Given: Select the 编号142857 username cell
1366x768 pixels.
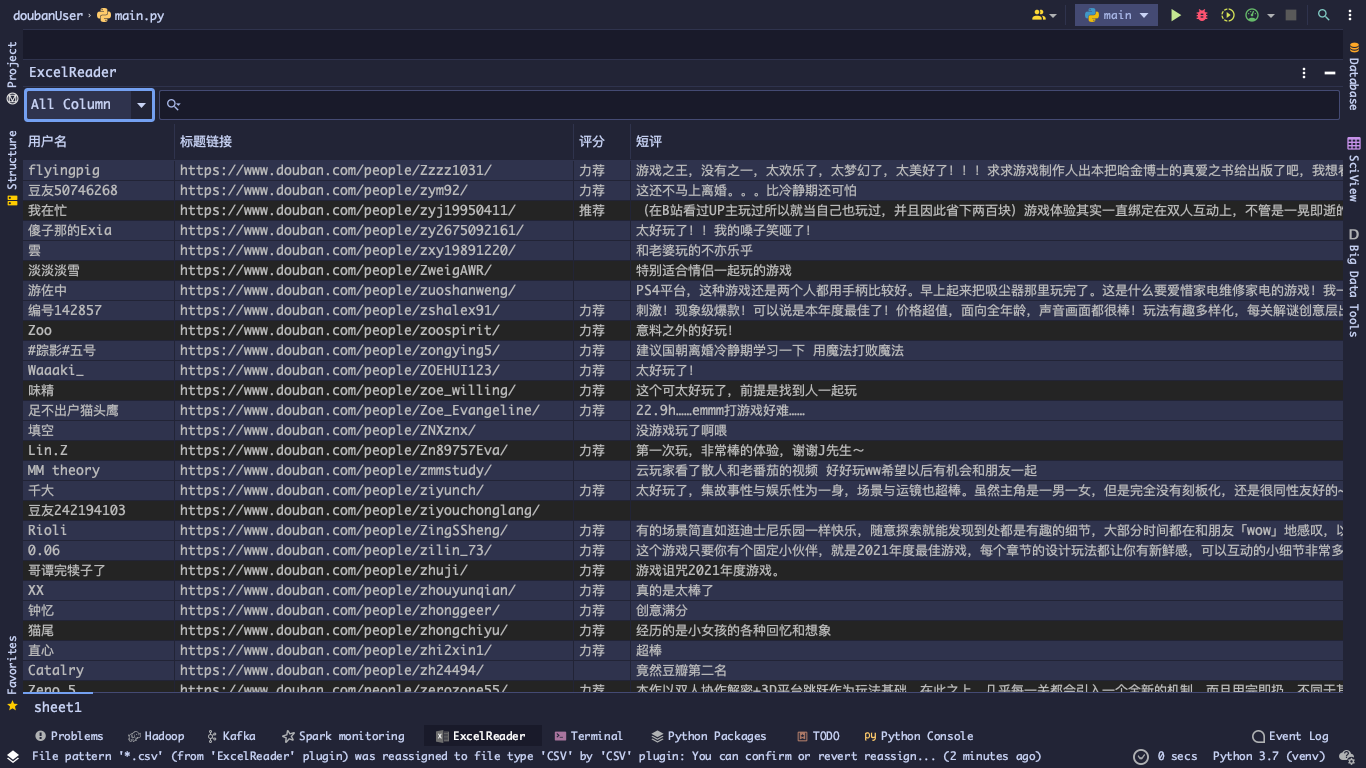Looking at the screenshot, I should tap(99, 310).
